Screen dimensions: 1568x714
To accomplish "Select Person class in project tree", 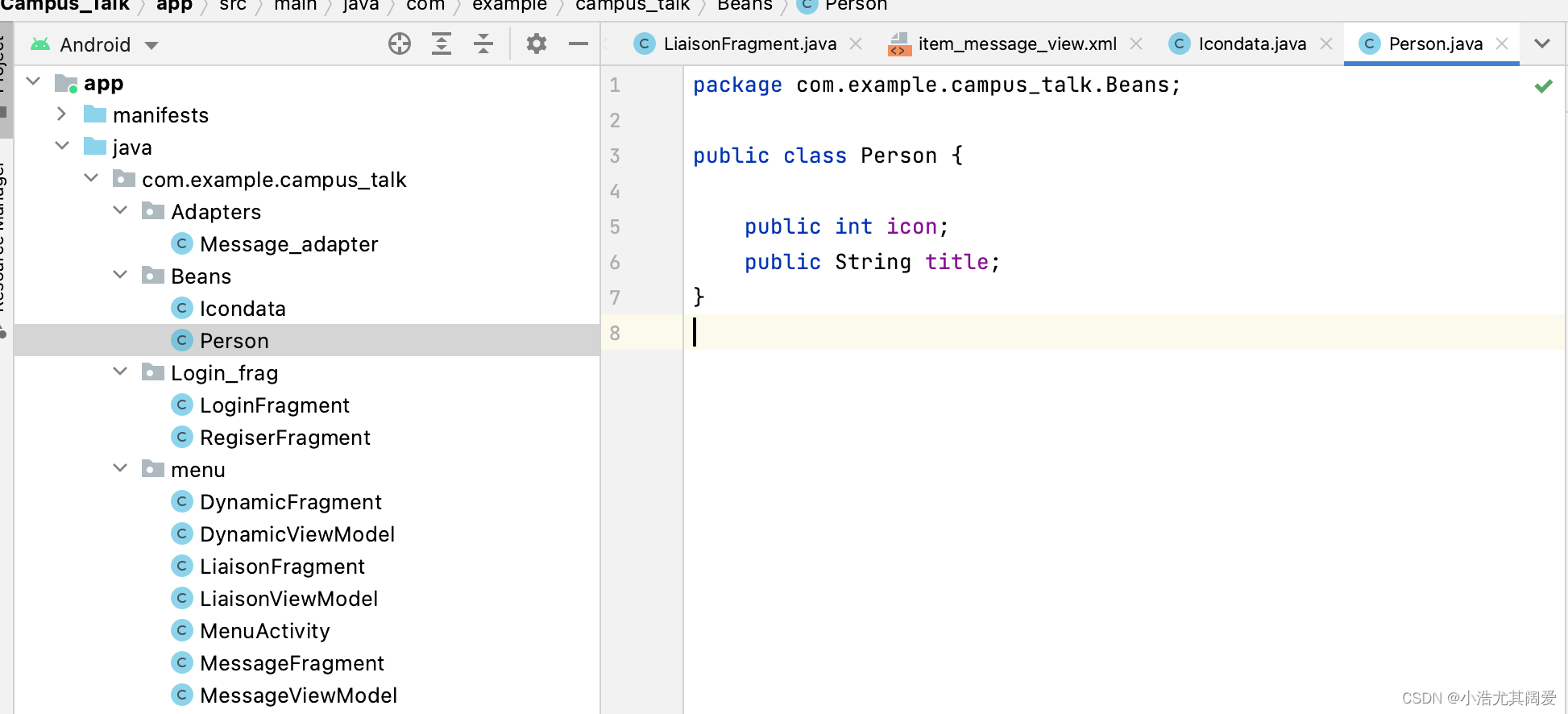I will (234, 341).
